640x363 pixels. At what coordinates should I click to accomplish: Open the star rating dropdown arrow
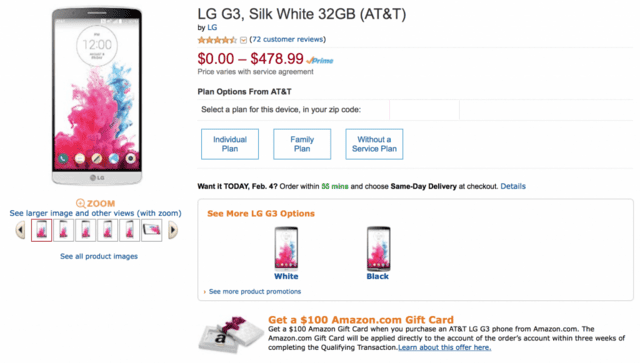[243, 40]
